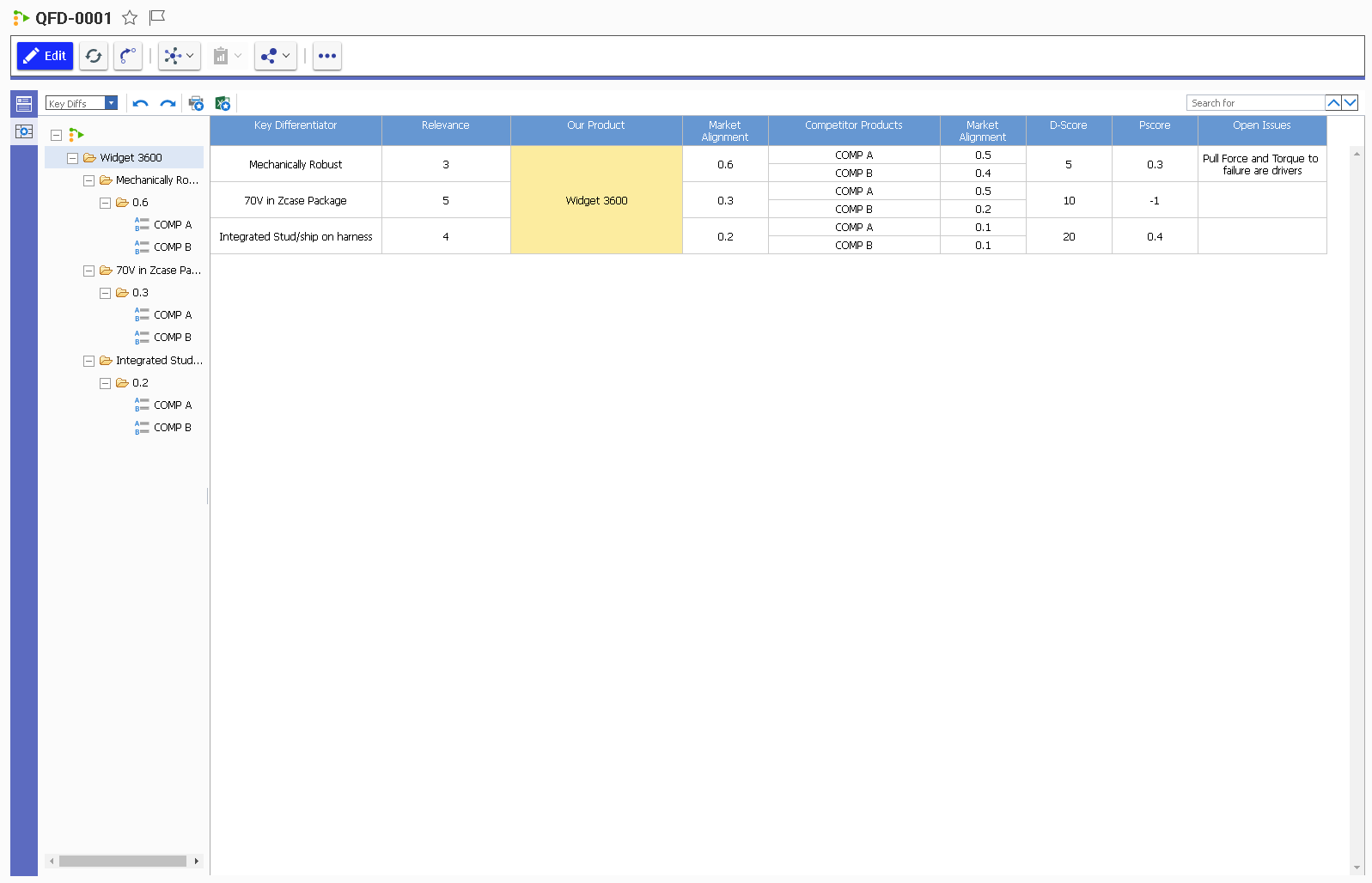Select COMP B under the 0.3 folder
Screen dimensions: 1372x883
(173, 338)
